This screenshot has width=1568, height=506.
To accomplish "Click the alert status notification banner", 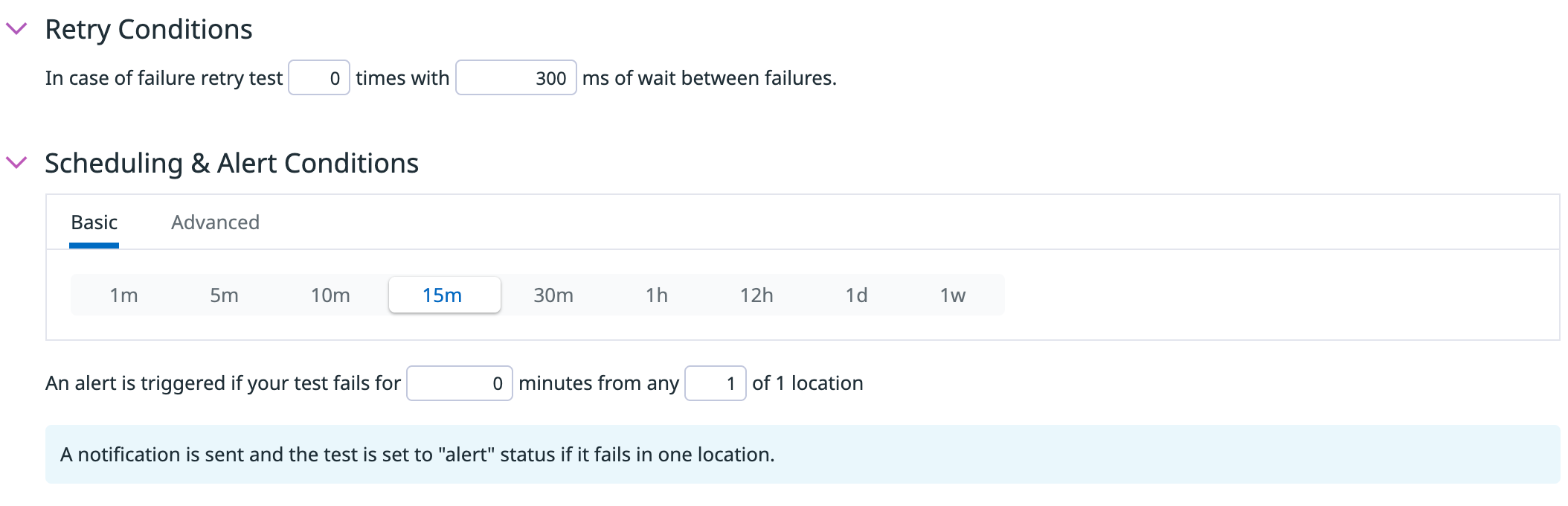I will [802, 455].
